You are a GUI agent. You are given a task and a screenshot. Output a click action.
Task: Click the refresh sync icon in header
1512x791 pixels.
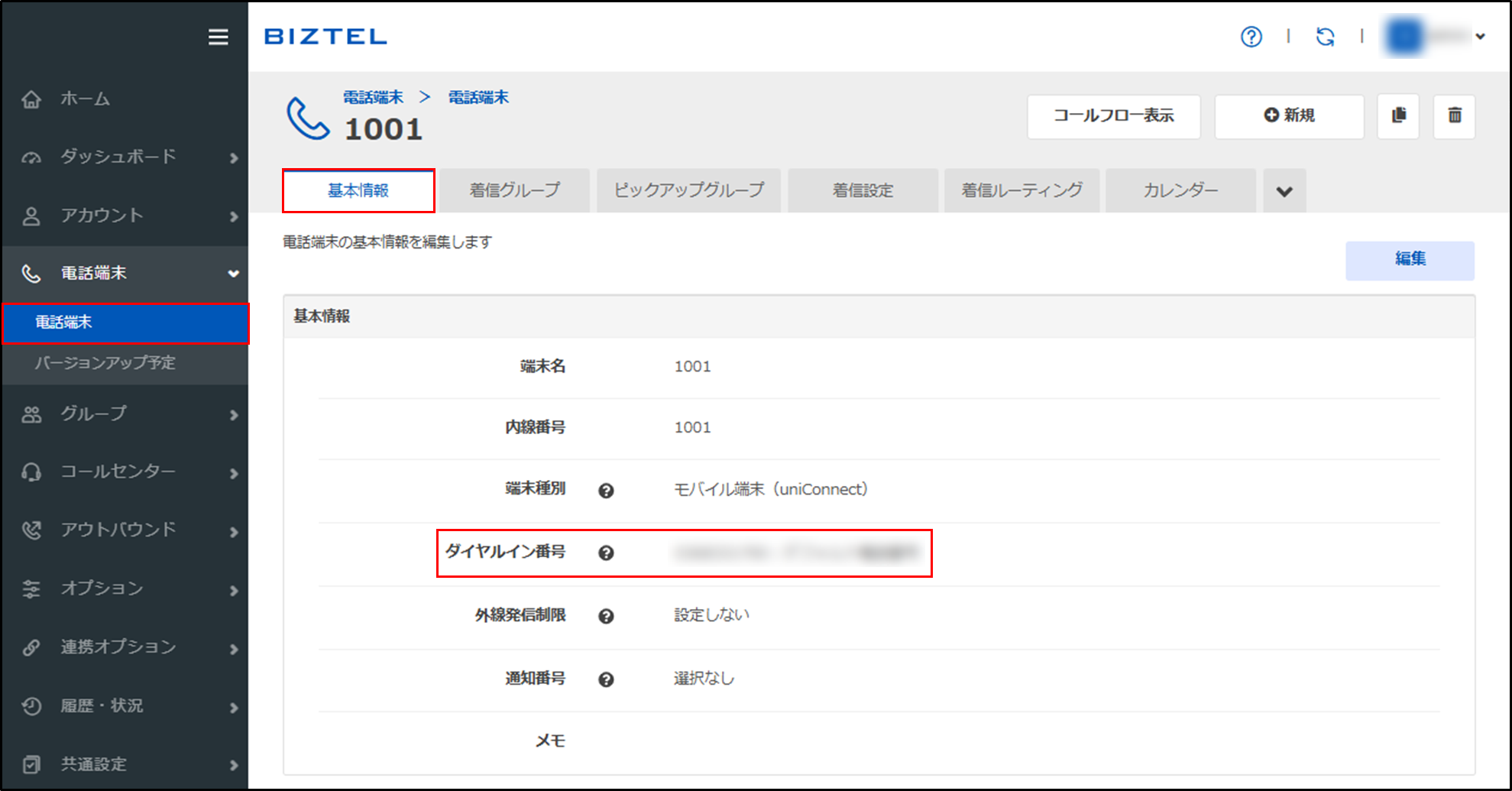[x=1325, y=37]
